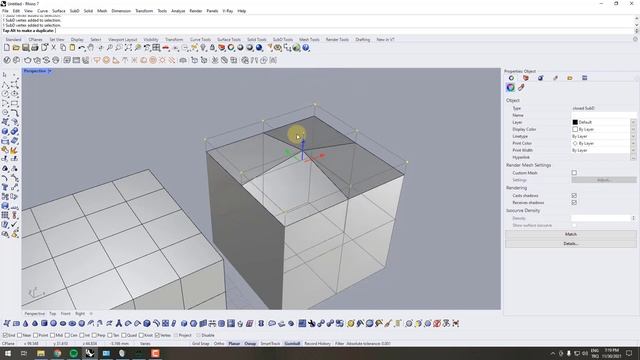Click the Zoom Extents icon
Viewport: 640px width, 360px height.
(128, 48)
